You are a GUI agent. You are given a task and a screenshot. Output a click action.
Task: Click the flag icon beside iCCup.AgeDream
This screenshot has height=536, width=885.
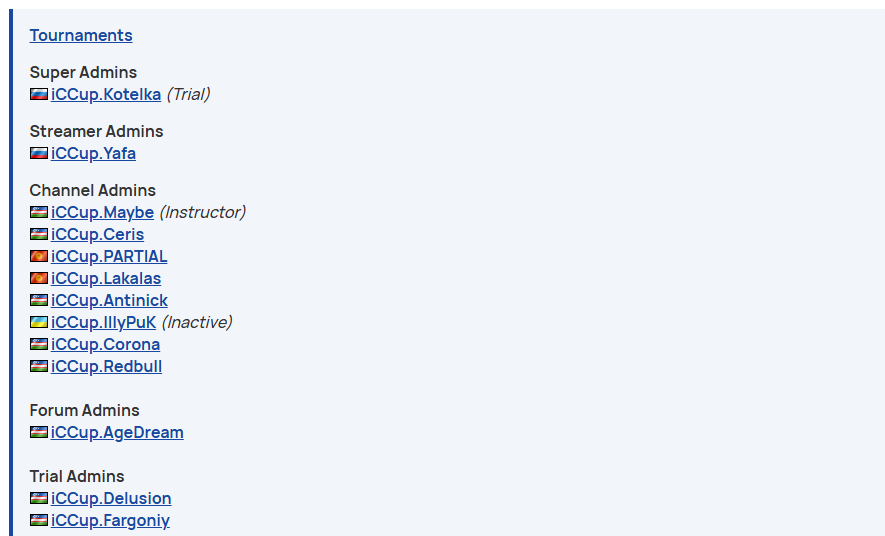click(39, 432)
